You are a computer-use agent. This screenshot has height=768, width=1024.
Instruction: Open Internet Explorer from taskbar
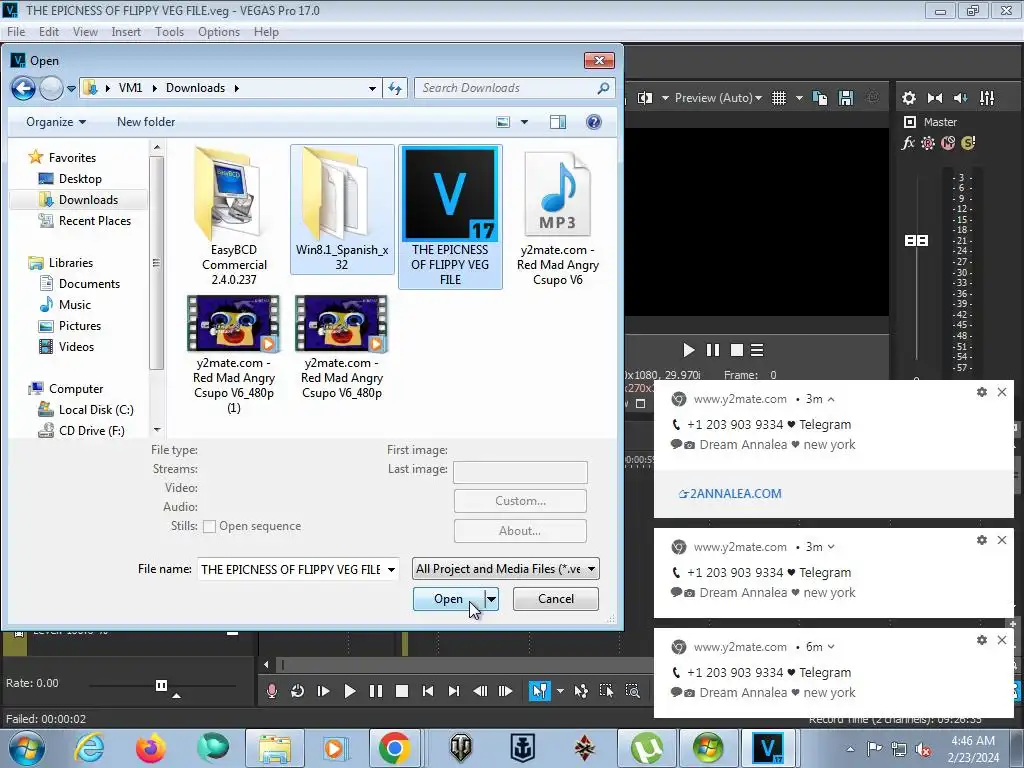tap(89, 747)
